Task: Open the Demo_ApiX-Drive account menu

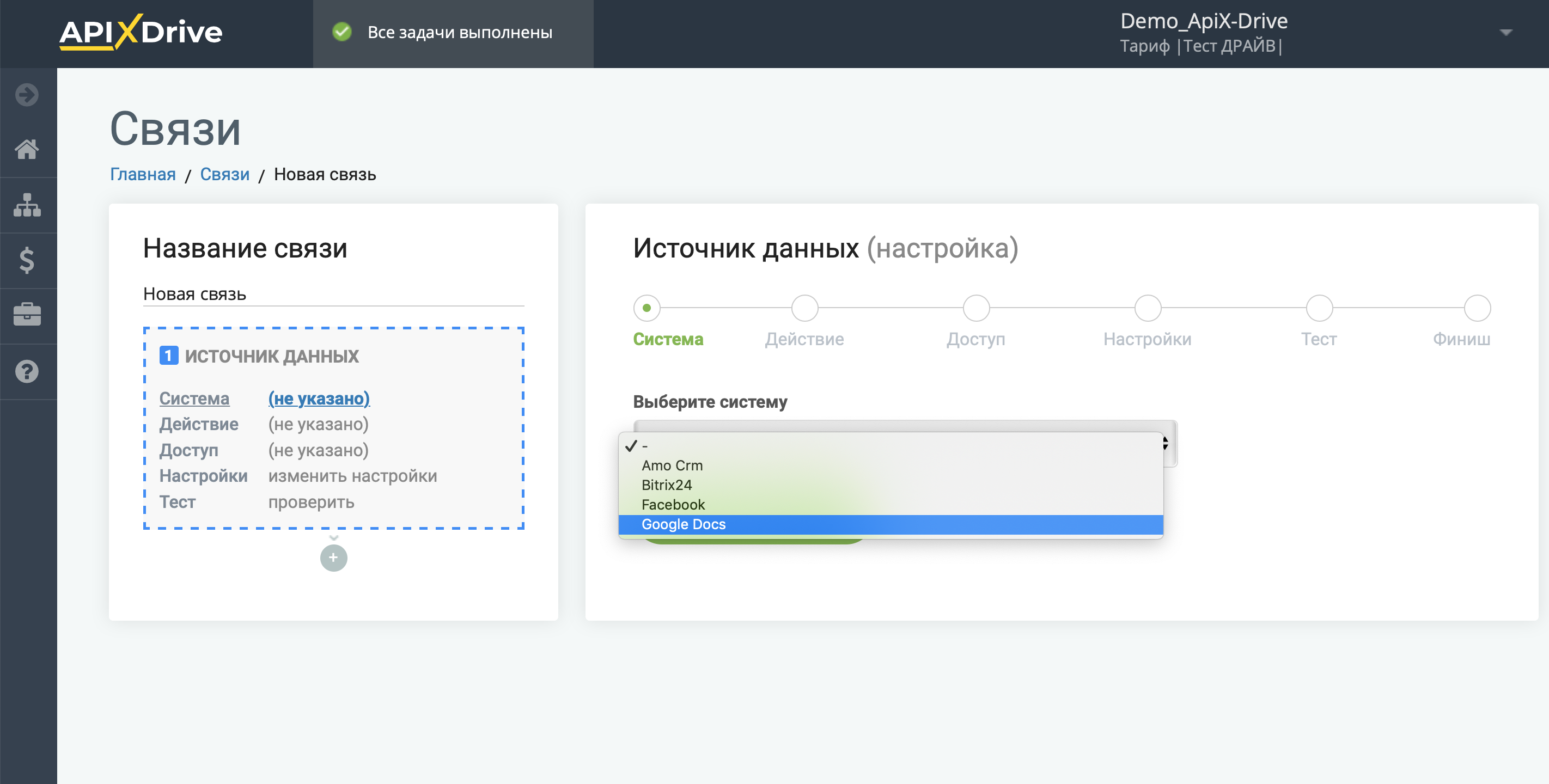Action: pyautogui.click(x=1204, y=21)
